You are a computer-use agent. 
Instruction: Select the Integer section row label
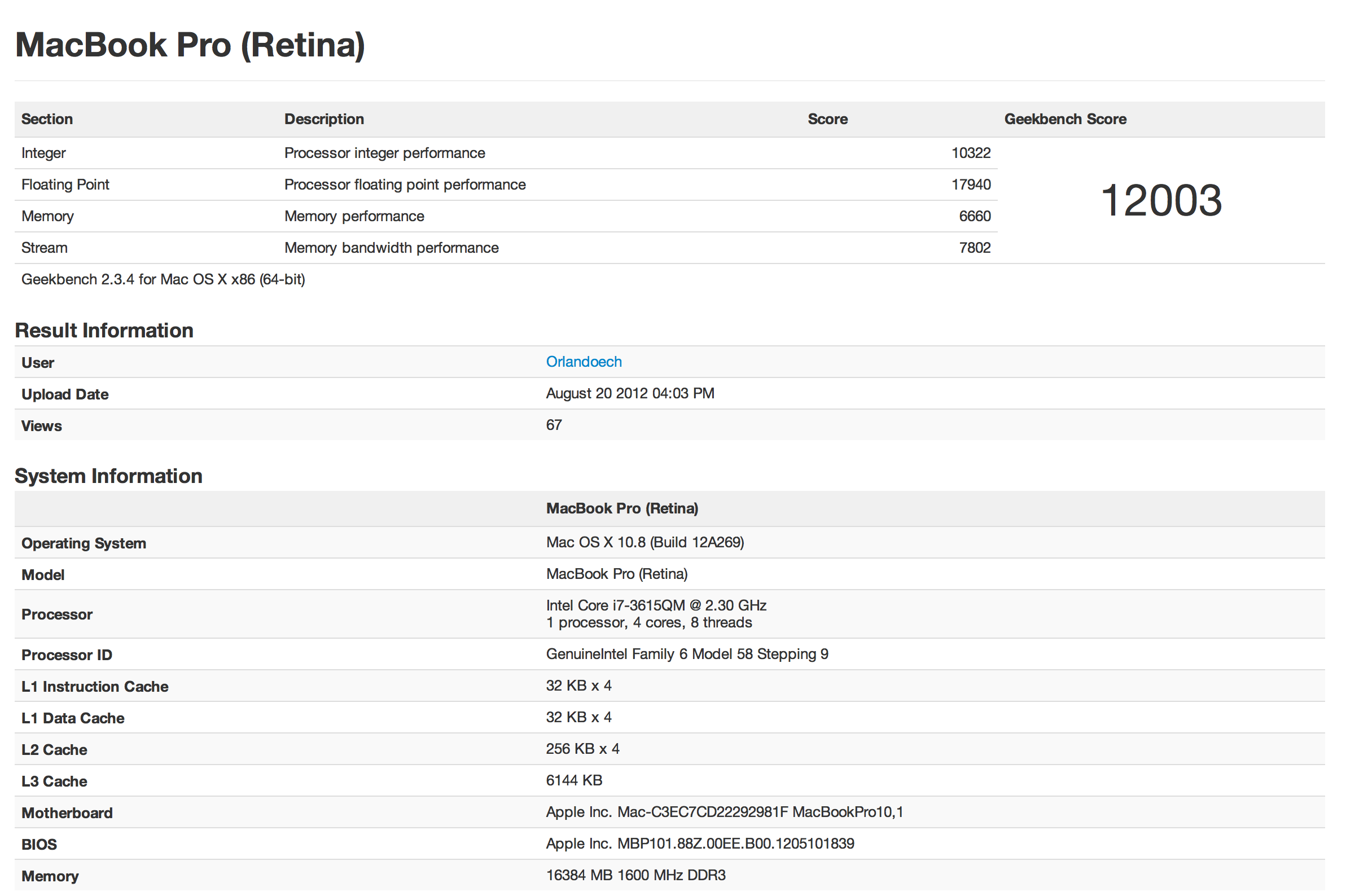[x=43, y=153]
